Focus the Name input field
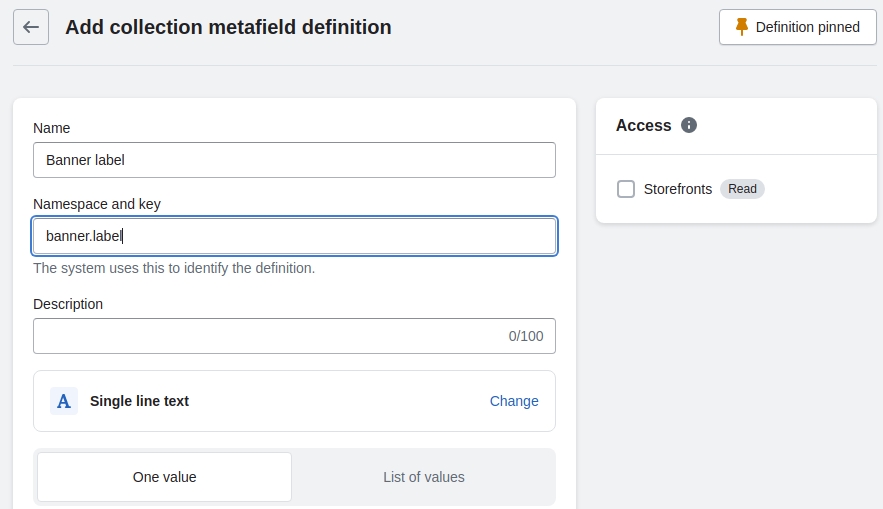 coord(294,160)
